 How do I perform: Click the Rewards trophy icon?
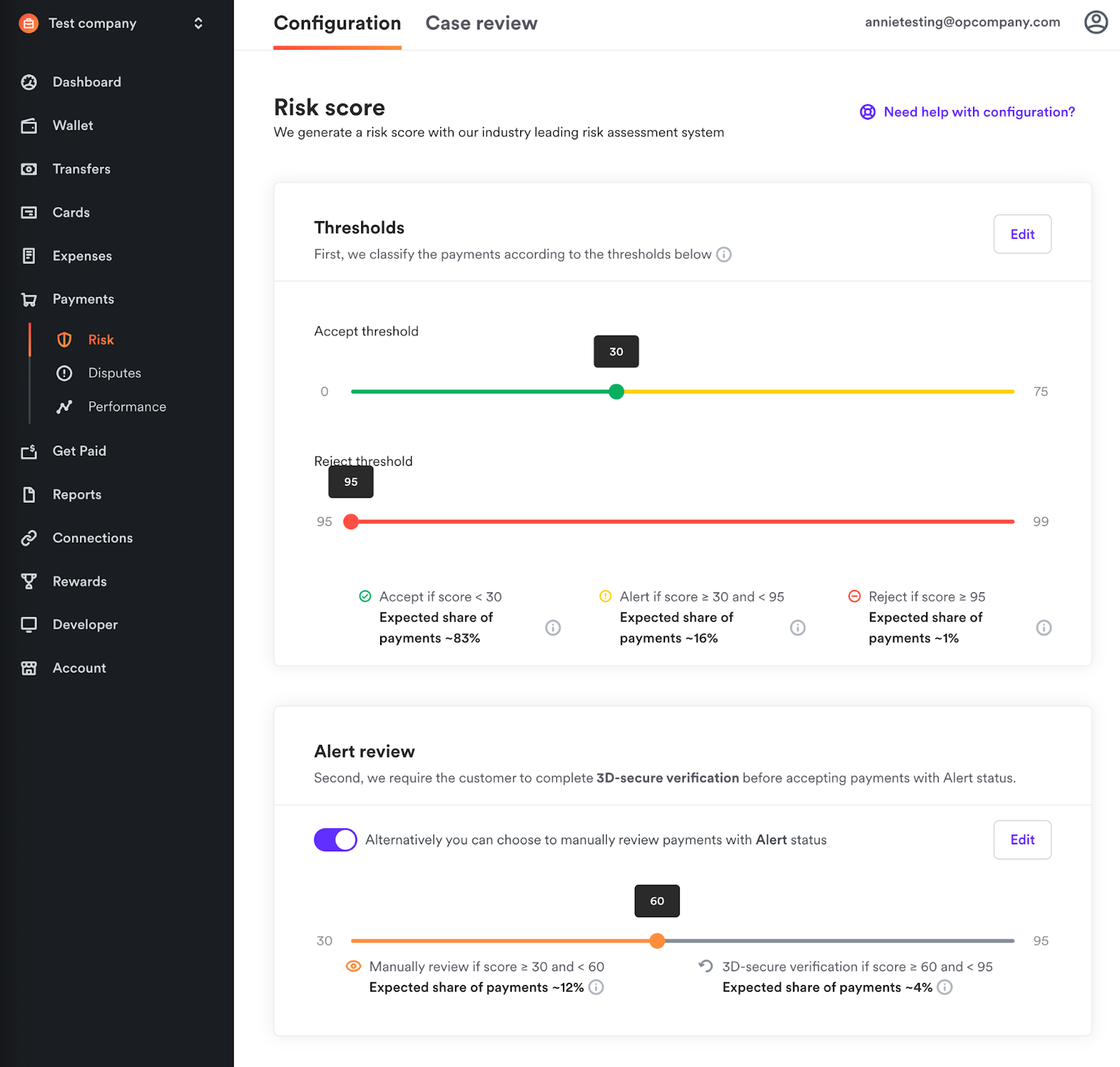click(29, 582)
